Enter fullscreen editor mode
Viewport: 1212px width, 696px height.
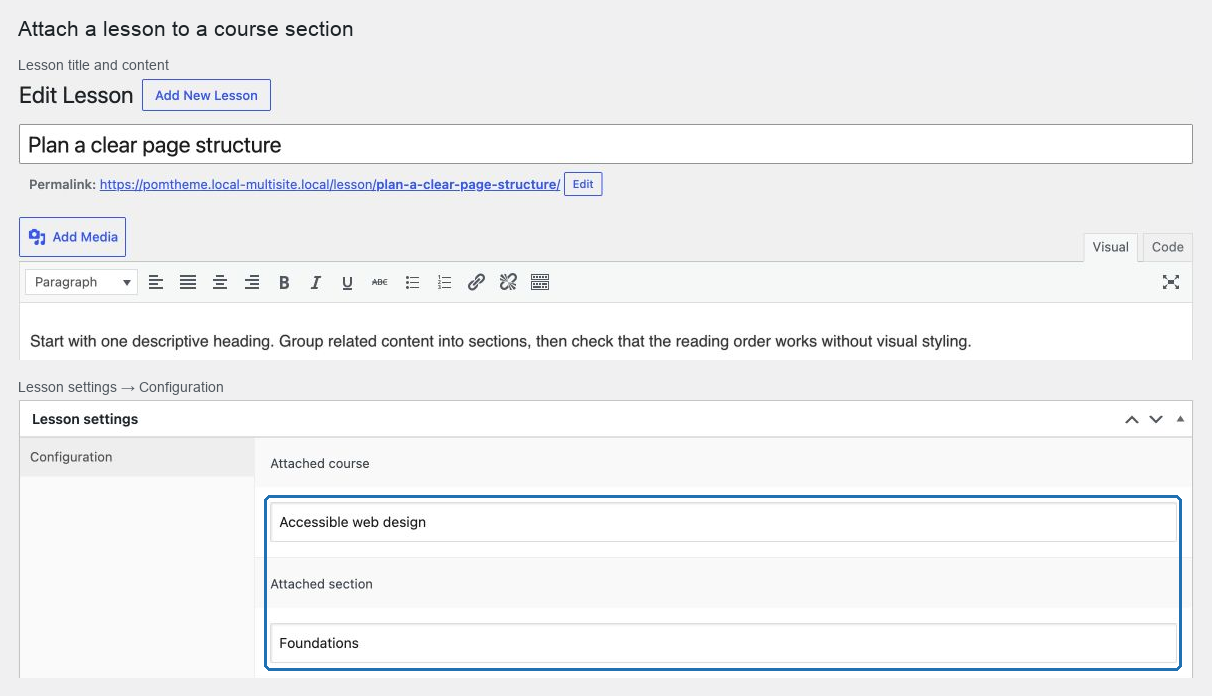click(1171, 282)
